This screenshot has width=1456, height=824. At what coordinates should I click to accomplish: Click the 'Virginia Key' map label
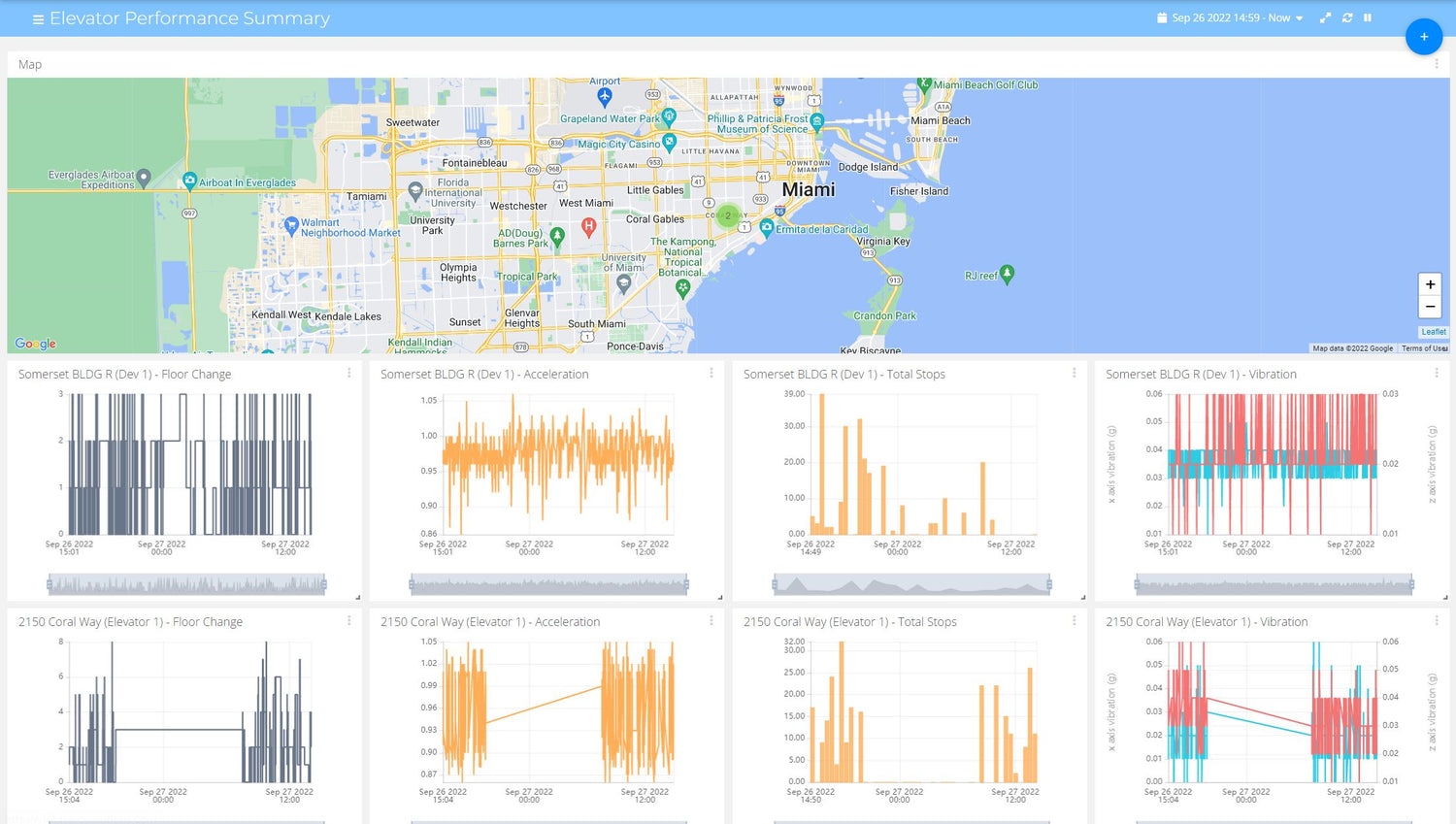[883, 242]
